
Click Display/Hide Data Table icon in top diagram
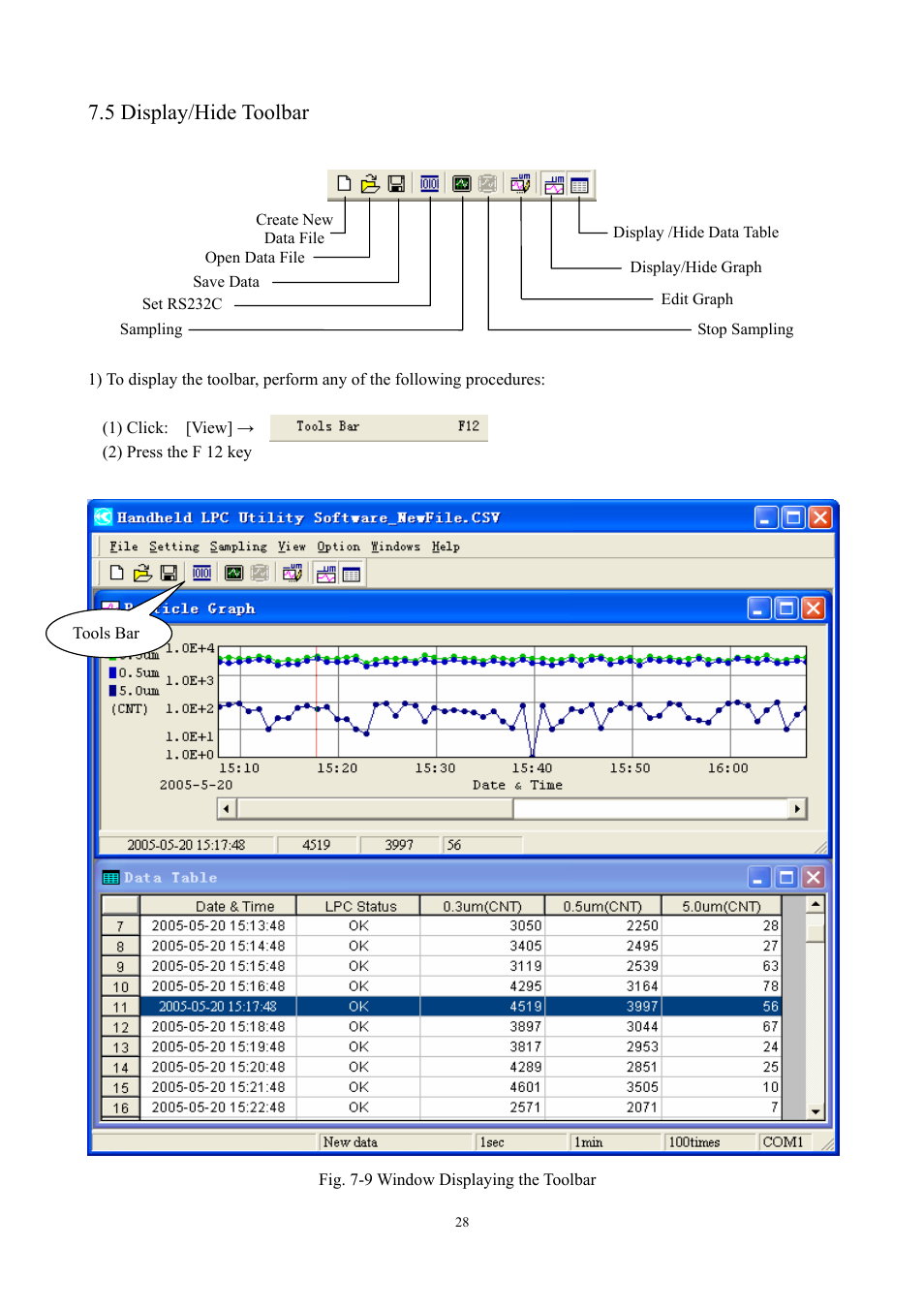pos(579,184)
